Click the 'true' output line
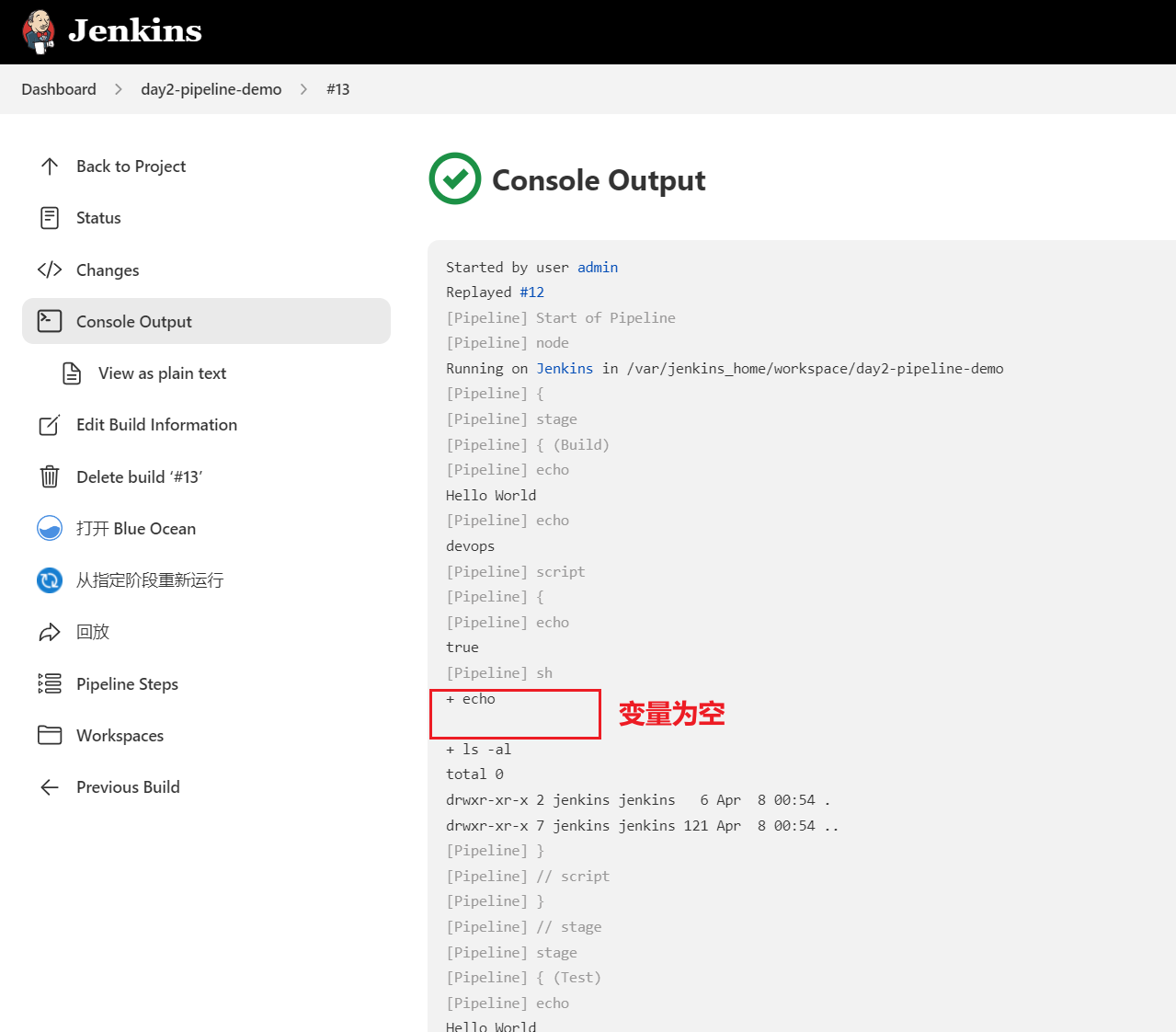 (462, 648)
